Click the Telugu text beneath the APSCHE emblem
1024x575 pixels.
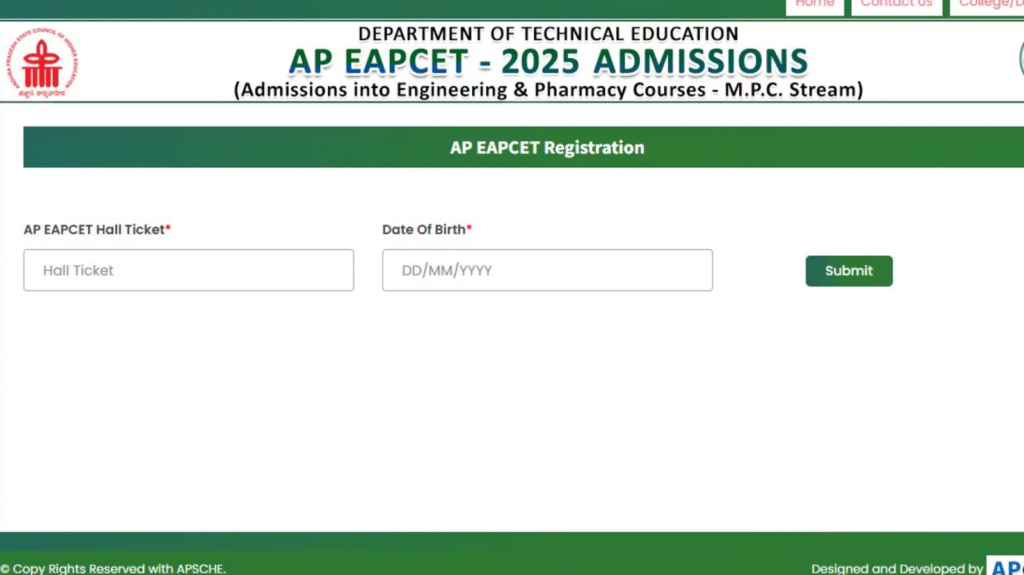41,93
